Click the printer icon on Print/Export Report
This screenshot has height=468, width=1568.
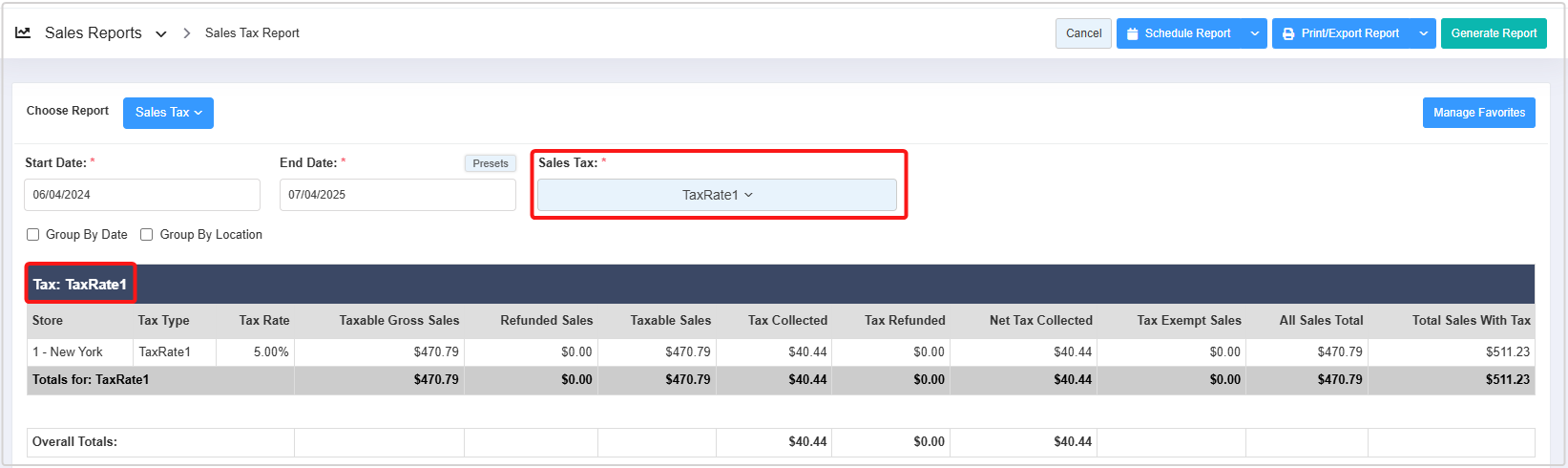pyautogui.click(x=1288, y=33)
